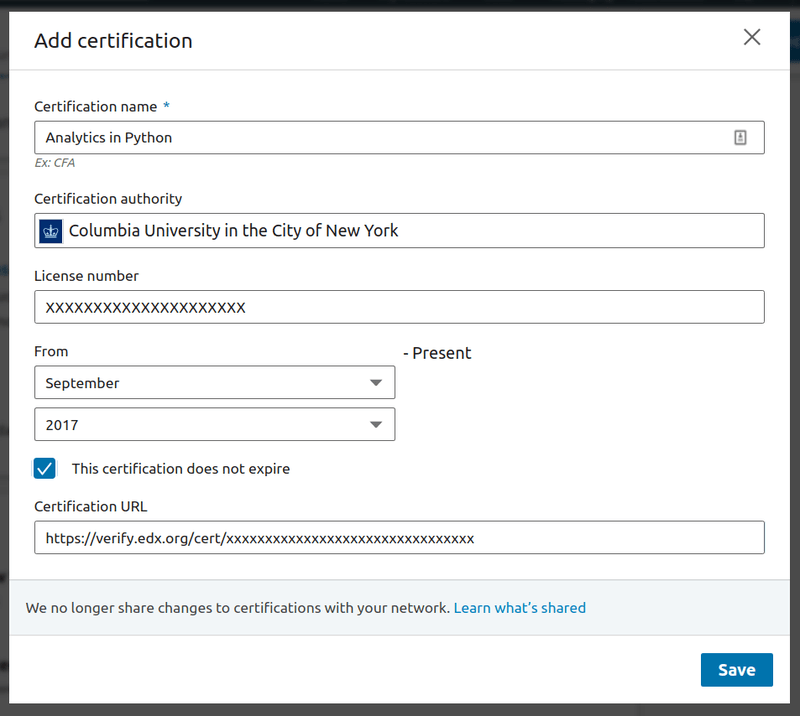Image resolution: width=800 pixels, height=716 pixels.
Task: Click the Columbia University crown logo
Action: click(x=50, y=231)
